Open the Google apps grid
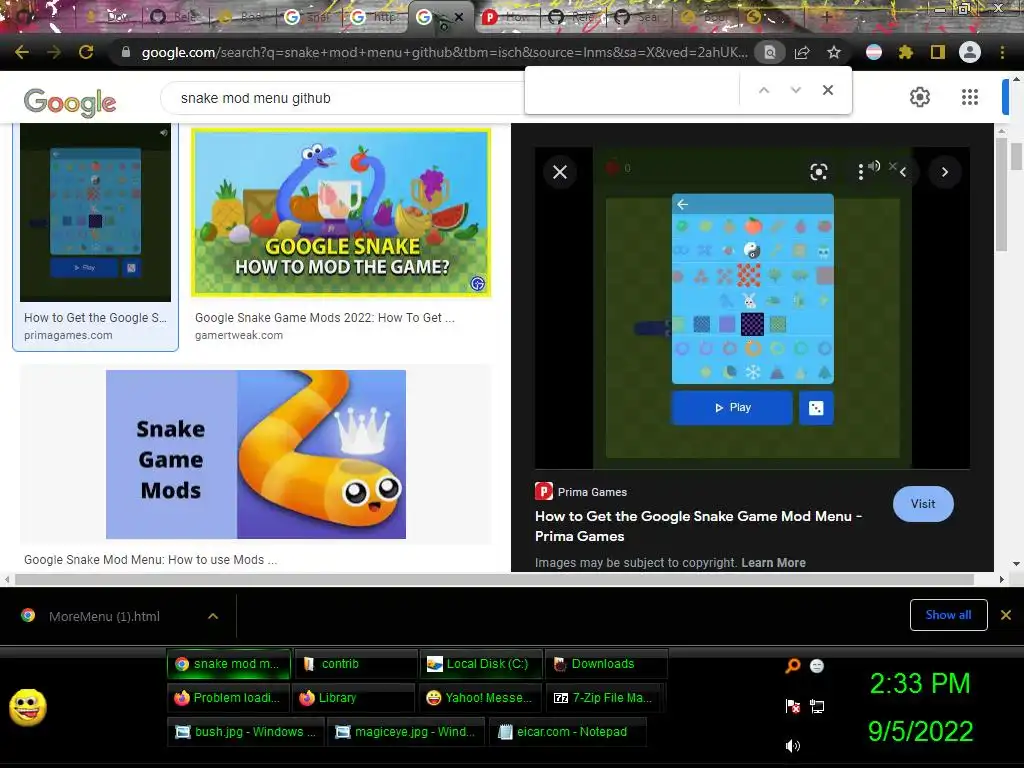The width and height of the screenshot is (1024, 768). [x=970, y=97]
